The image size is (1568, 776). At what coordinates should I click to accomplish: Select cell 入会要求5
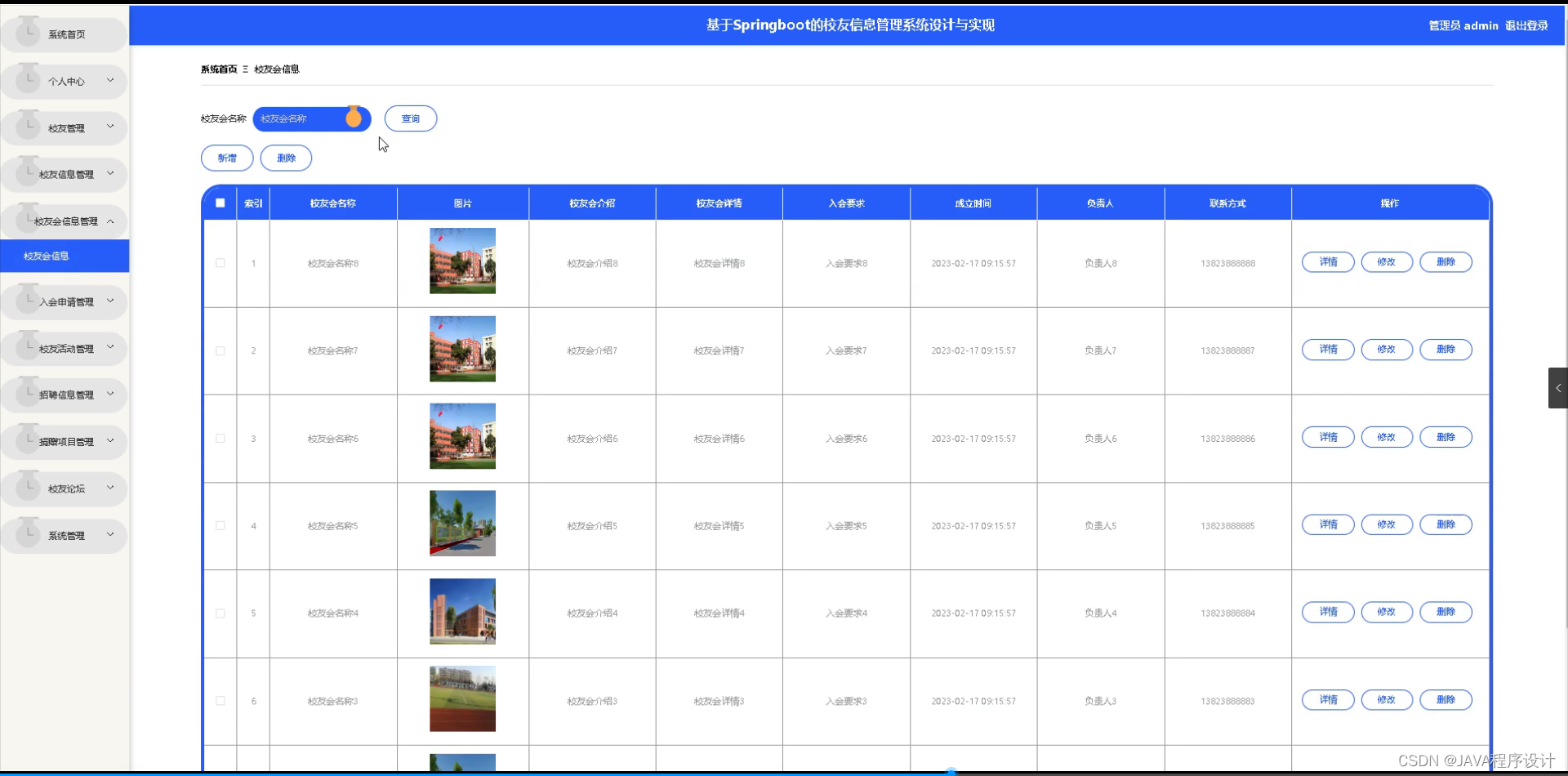(846, 526)
